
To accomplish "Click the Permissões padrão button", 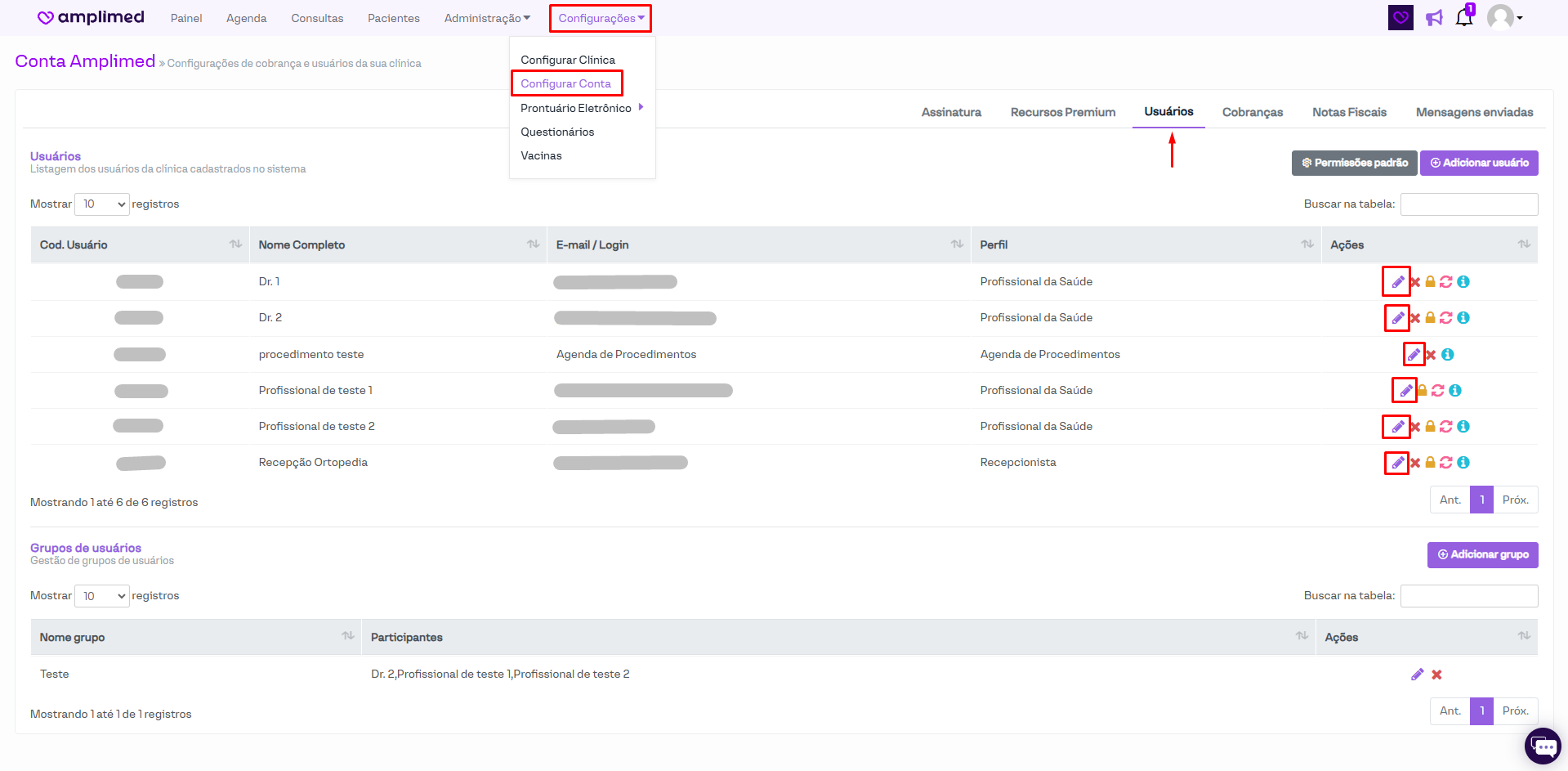I will point(1354,163).
